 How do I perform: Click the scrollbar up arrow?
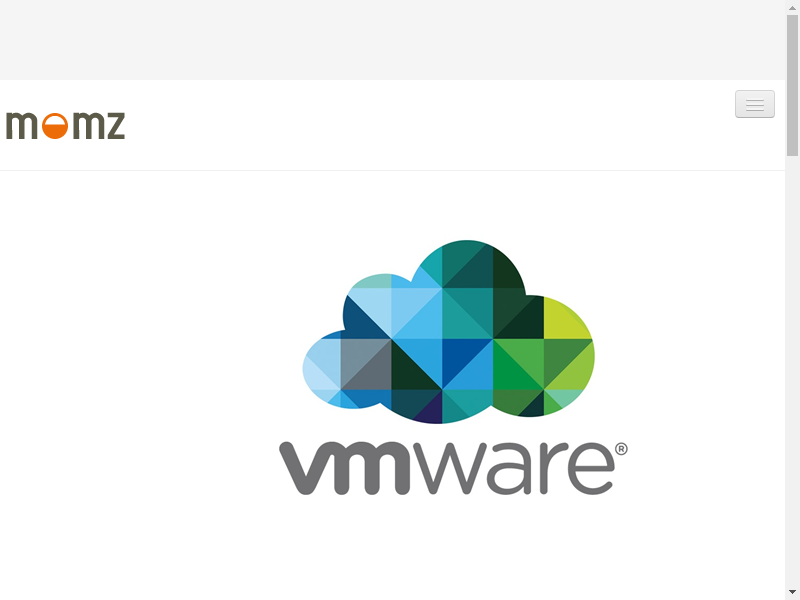coord(792,4)
